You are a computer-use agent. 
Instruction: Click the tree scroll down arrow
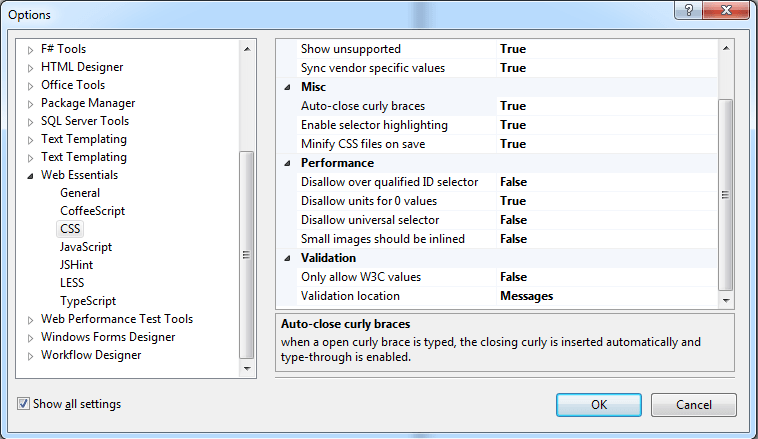(247, 368)
